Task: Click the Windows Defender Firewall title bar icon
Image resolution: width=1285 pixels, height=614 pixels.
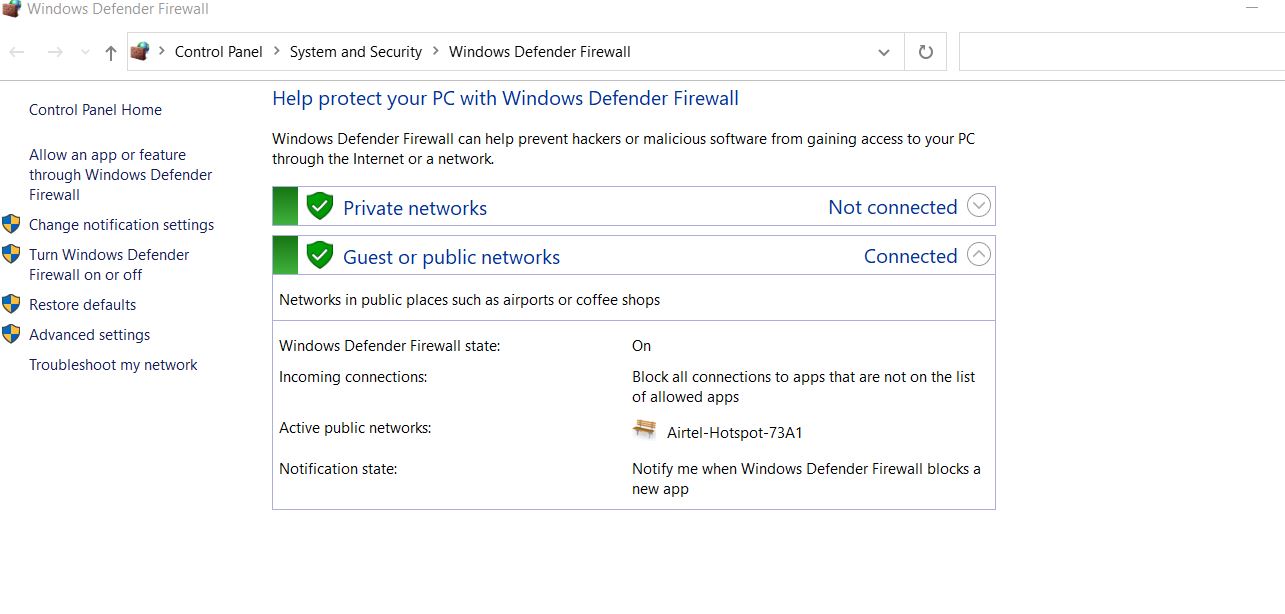Action: pos(11,9)
